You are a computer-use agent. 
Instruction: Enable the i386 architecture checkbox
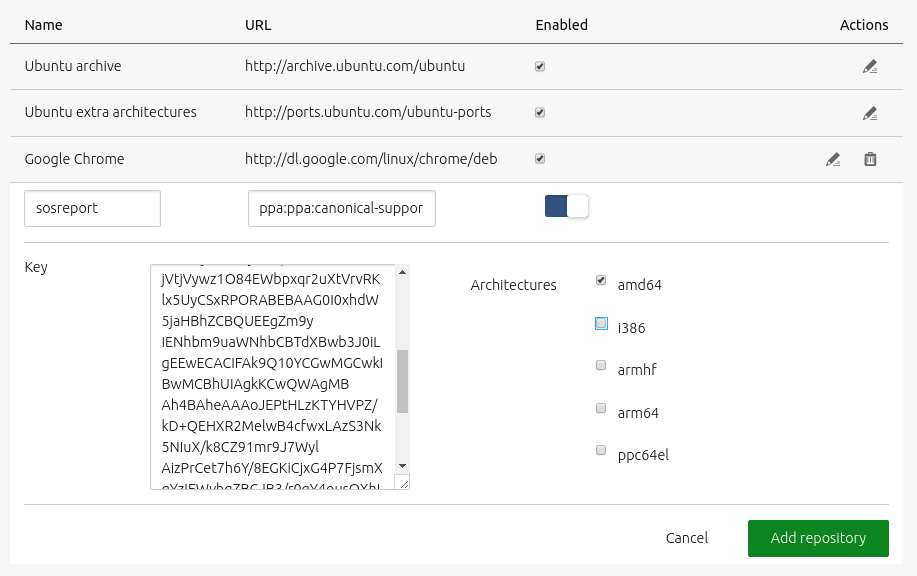tap(601, 323)
